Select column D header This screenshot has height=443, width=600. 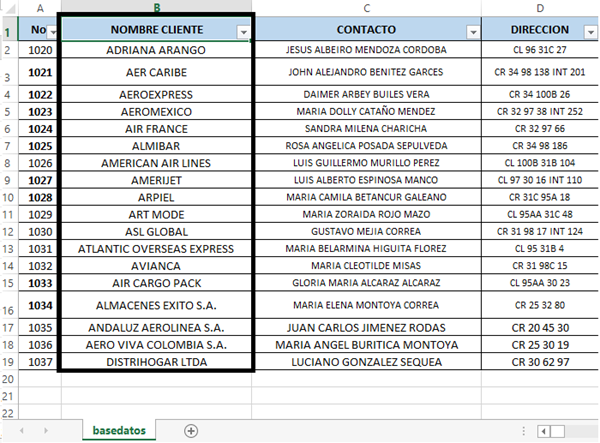click(x=540, y=8)
